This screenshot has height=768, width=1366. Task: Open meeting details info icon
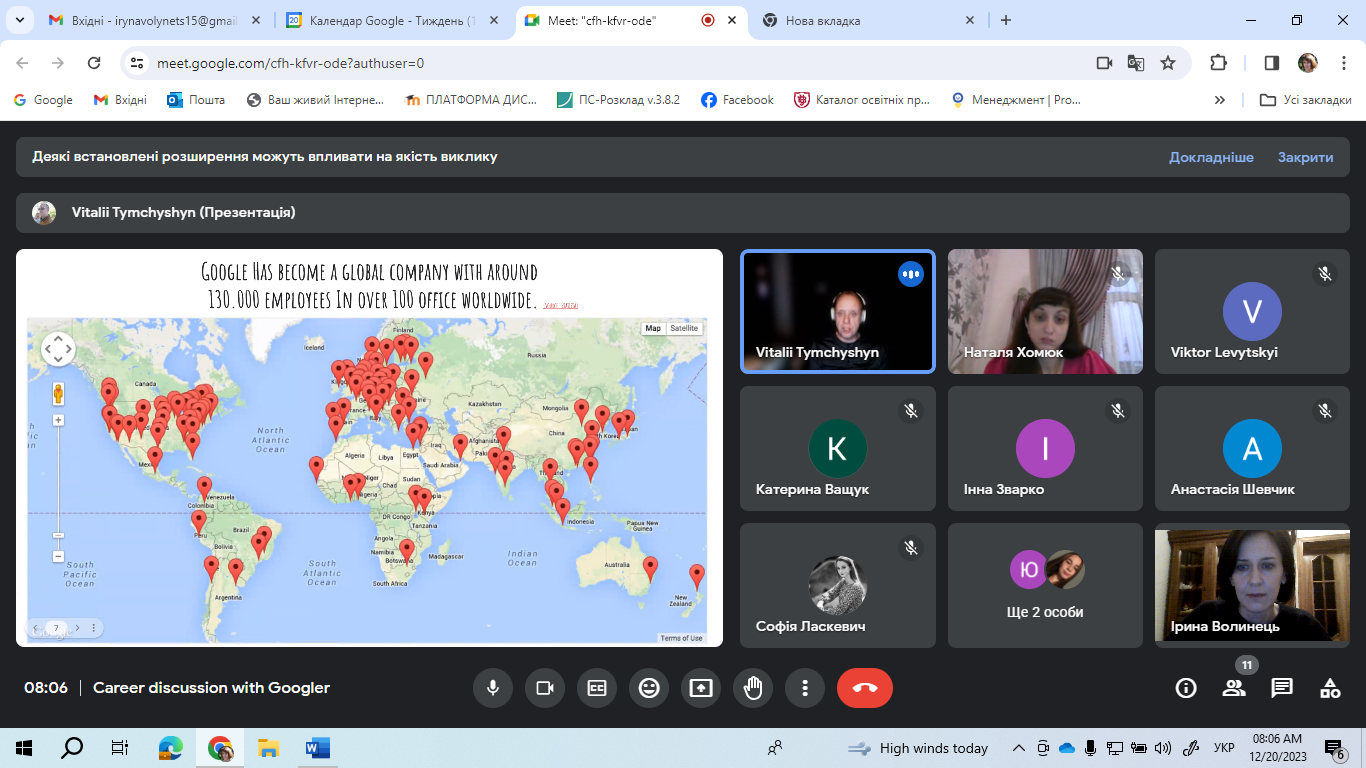point(1186,688)
